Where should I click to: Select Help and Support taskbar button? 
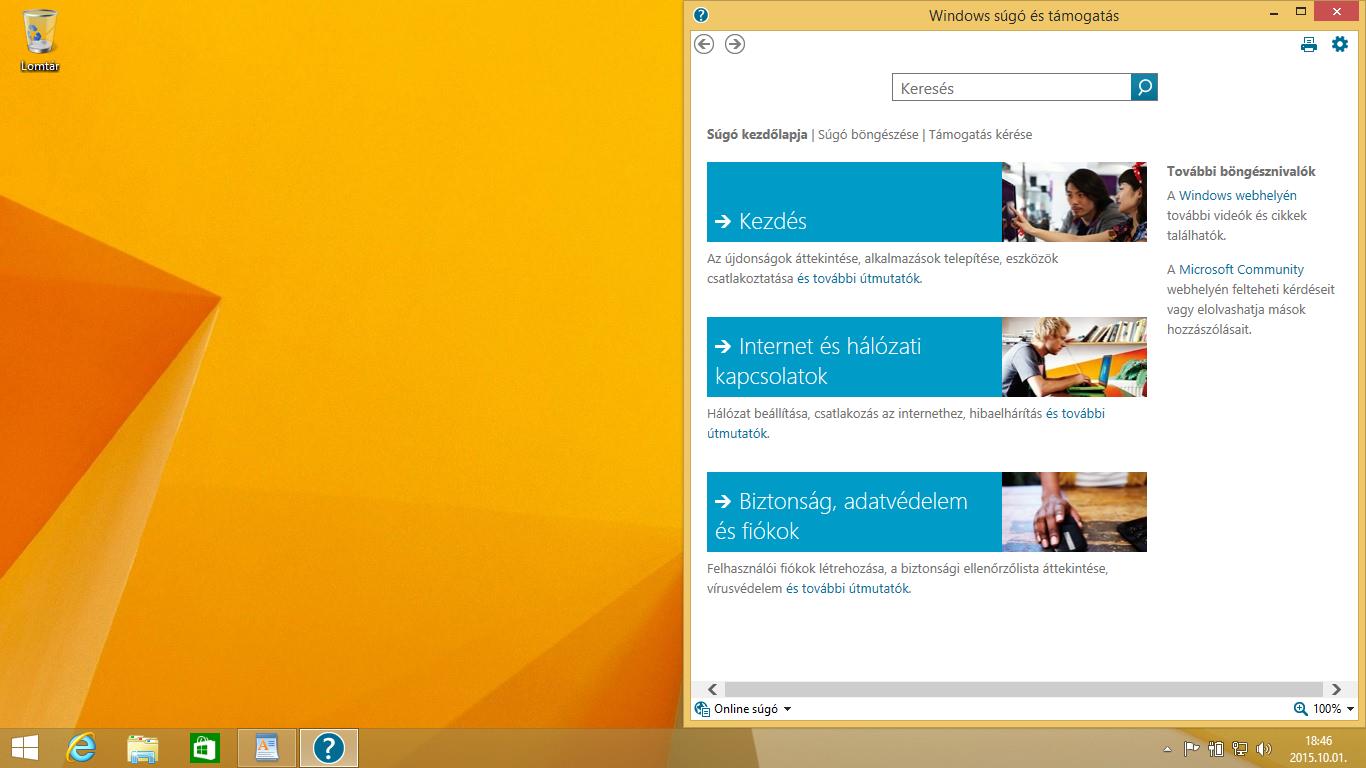(329, 747)
